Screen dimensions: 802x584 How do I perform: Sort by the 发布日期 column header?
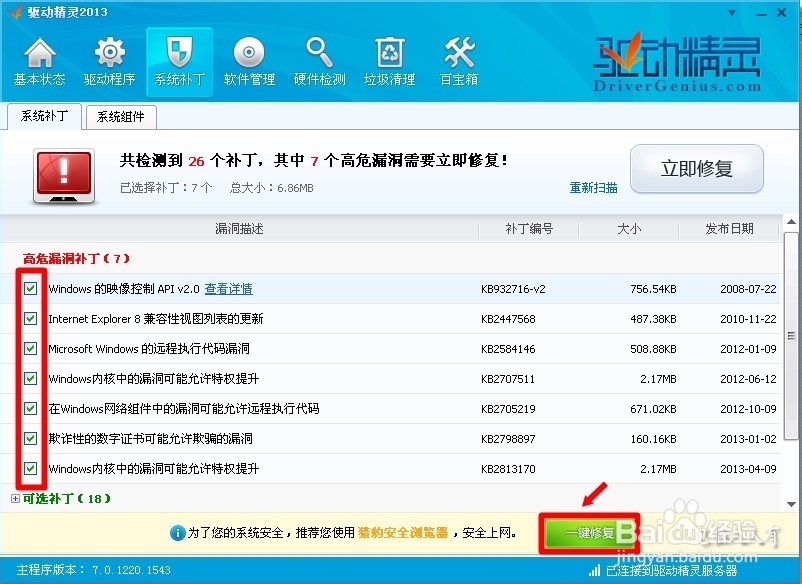click(729, 229)
